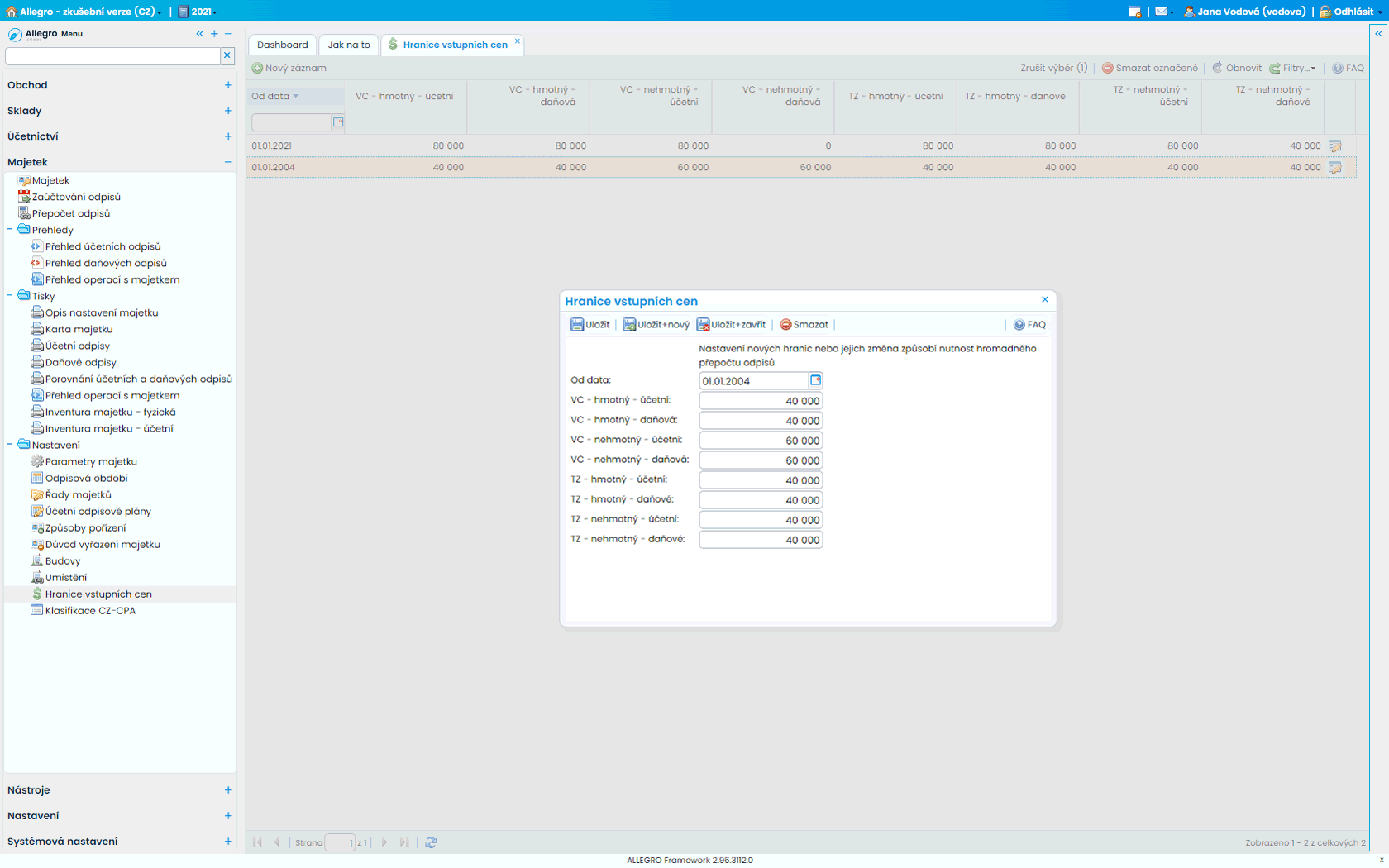The width and height of the screenshot is (1389, 868).
Task: Click Nový záznam in the list toolbar
Action: click(x=289, y=68)
